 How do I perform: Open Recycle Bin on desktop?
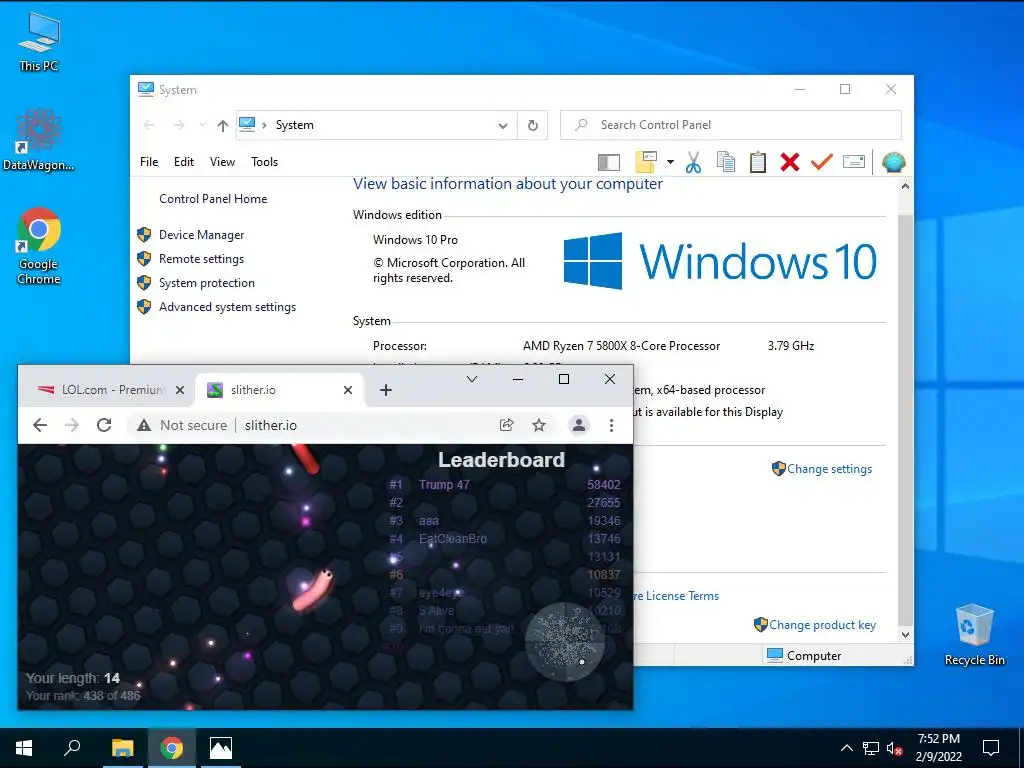pos(974,635)
